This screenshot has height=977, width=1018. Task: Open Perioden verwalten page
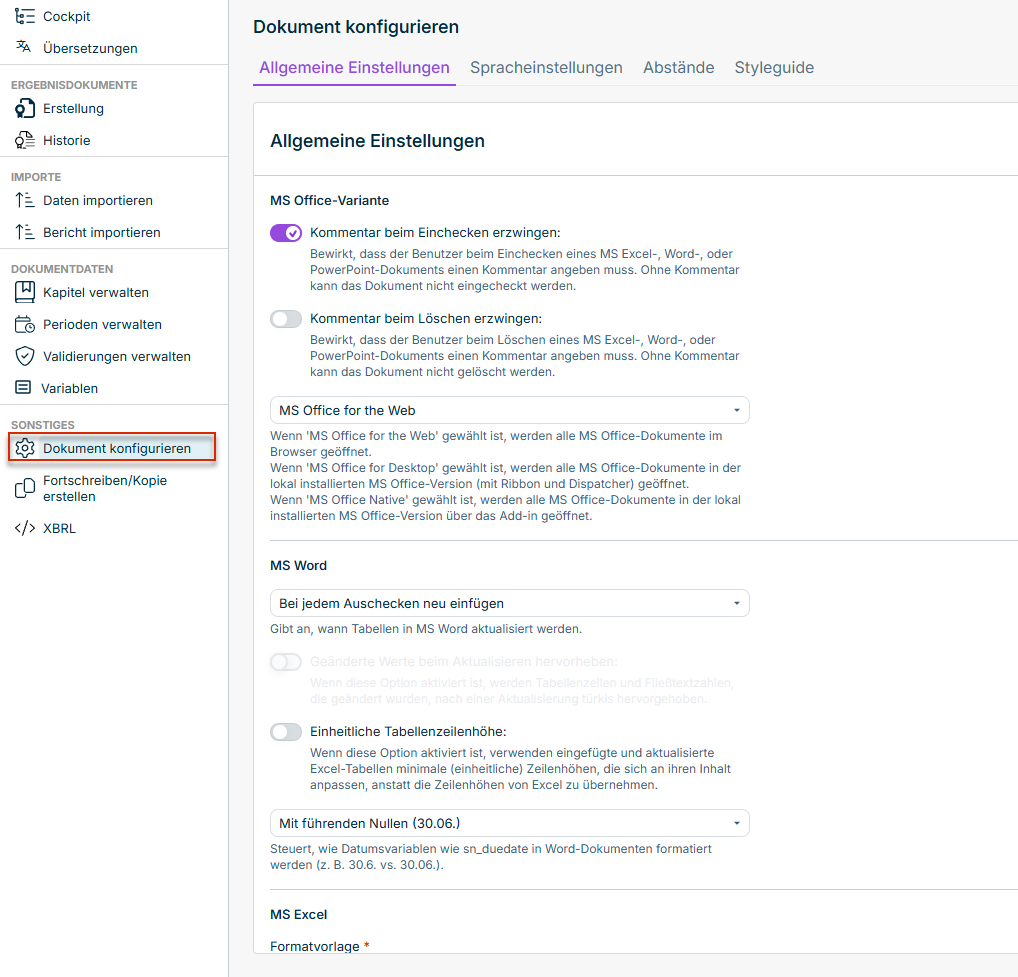103,324
